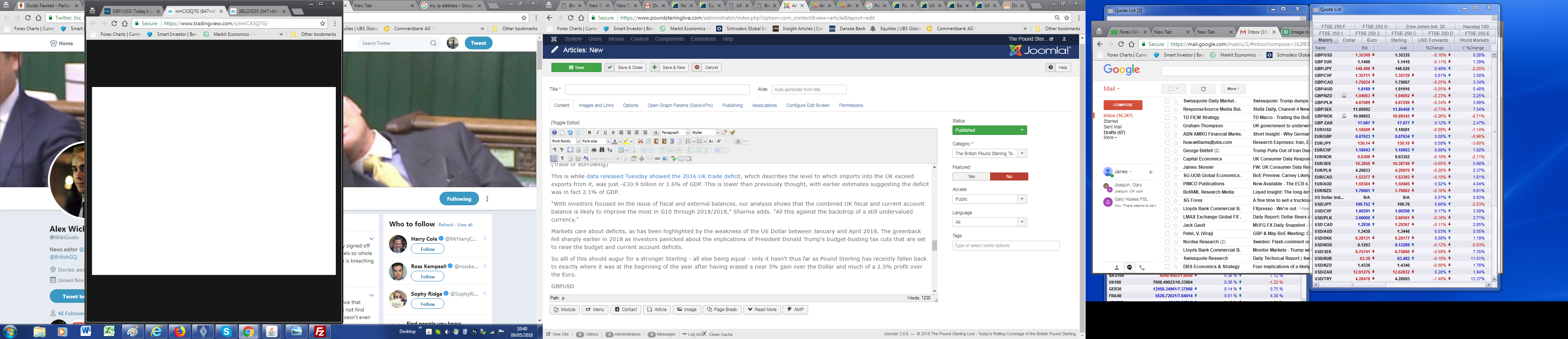Screen dimensions: 1568x339
Task: Switch to the Publishing tab
Action: 732,105
